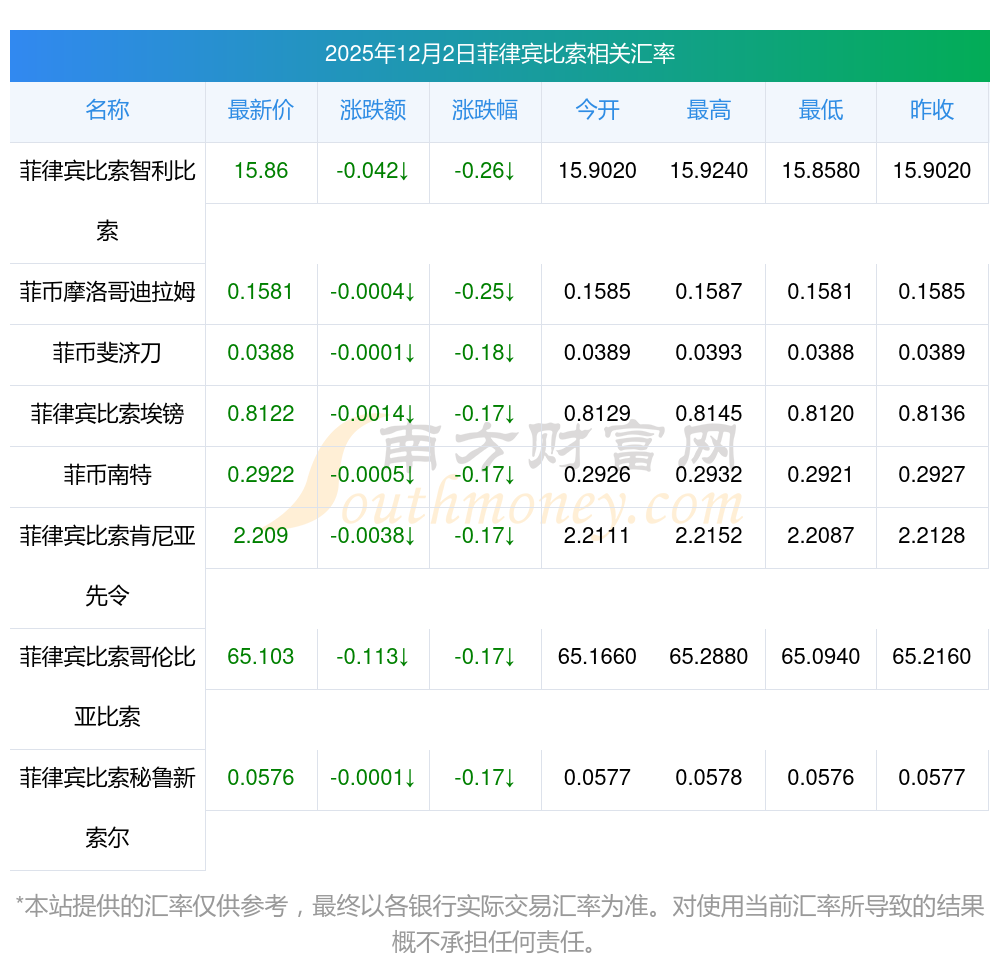
Task: Click the 15.86 latest price value
Action: [x=261, y=171]
